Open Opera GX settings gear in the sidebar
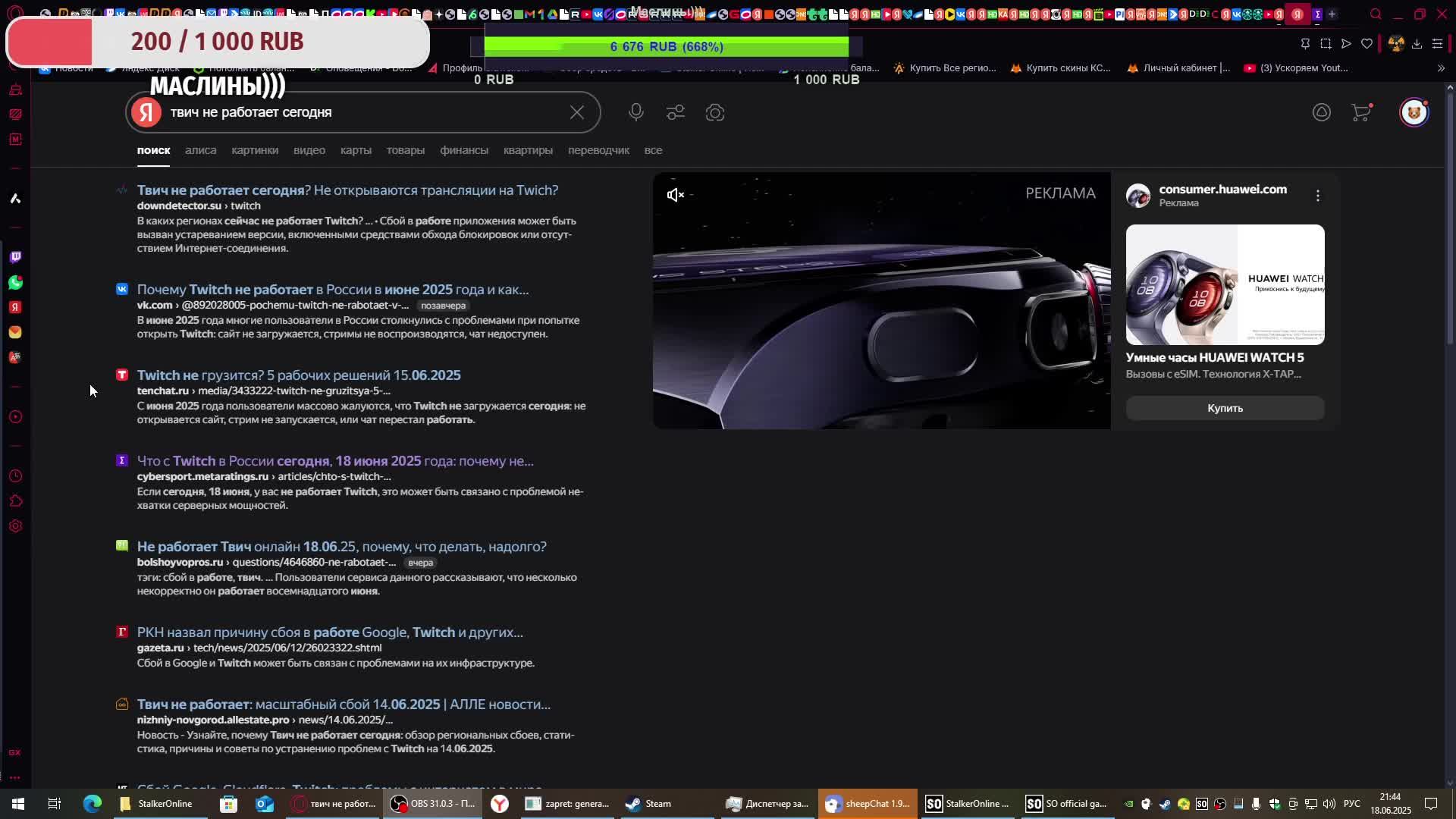1456x819 pixels. pos(15,526)
